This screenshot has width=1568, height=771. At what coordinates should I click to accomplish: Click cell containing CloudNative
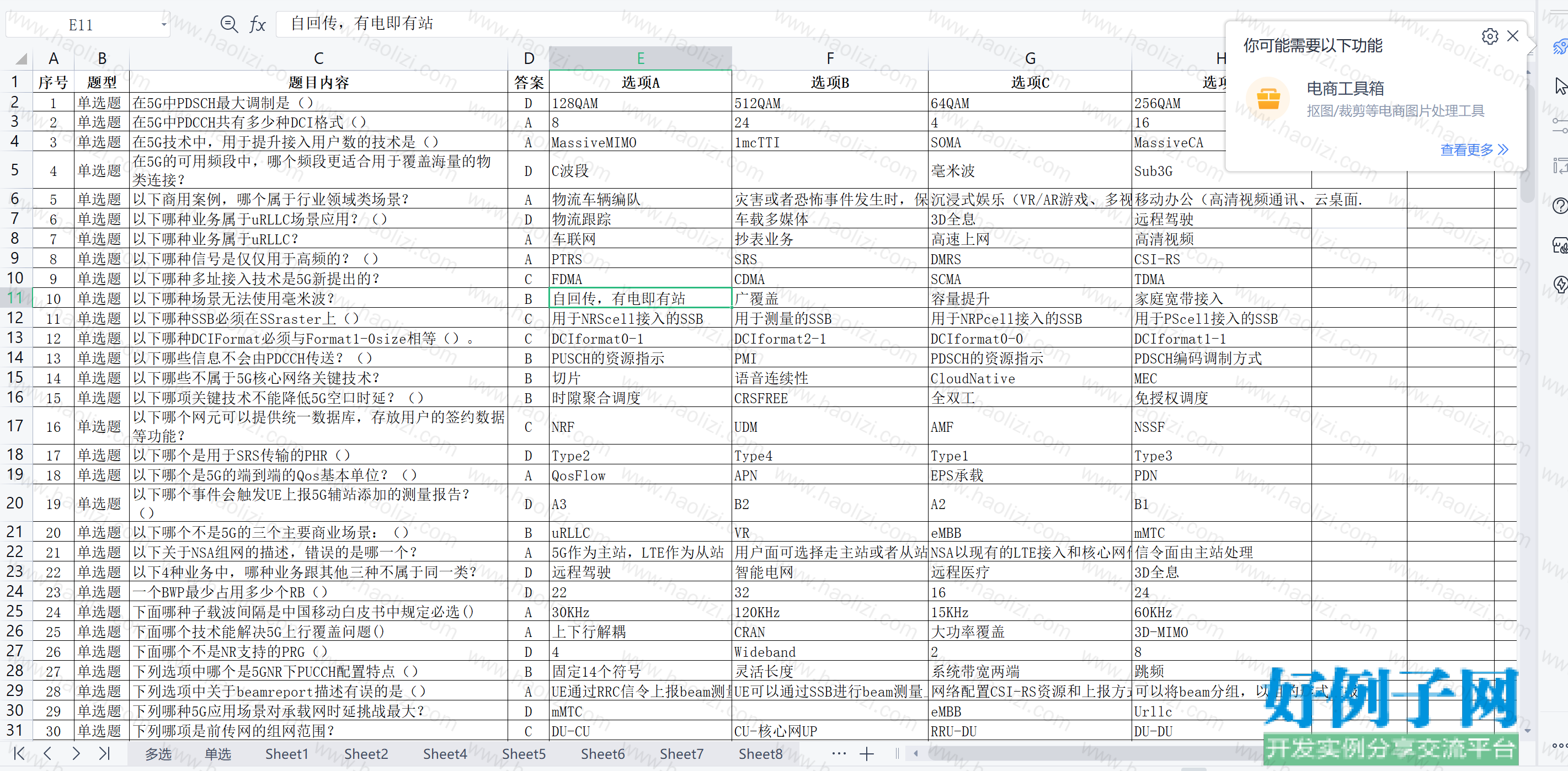(x=1030, y=378)
